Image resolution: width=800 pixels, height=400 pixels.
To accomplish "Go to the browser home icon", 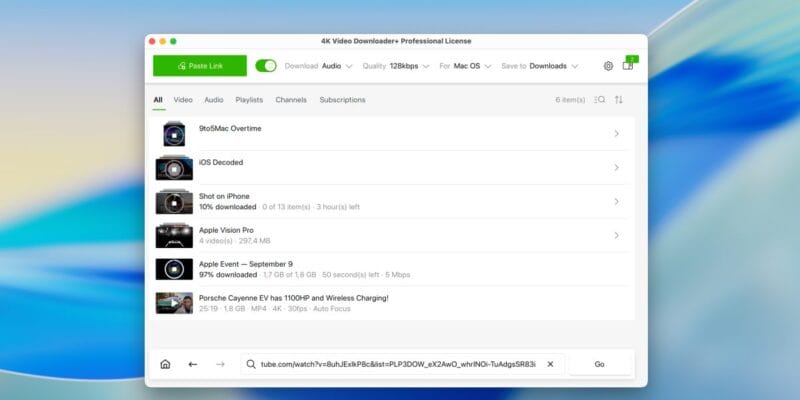I will coord(165,364).
